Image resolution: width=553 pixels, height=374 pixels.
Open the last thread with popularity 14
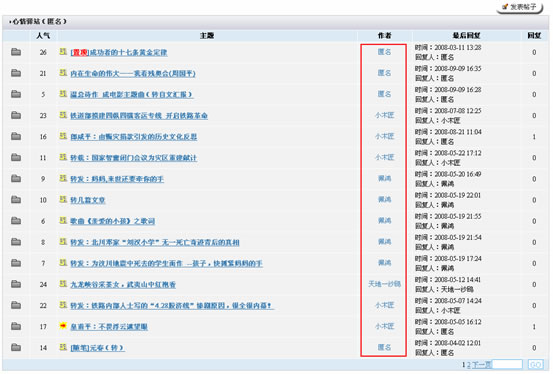(98, 348)
